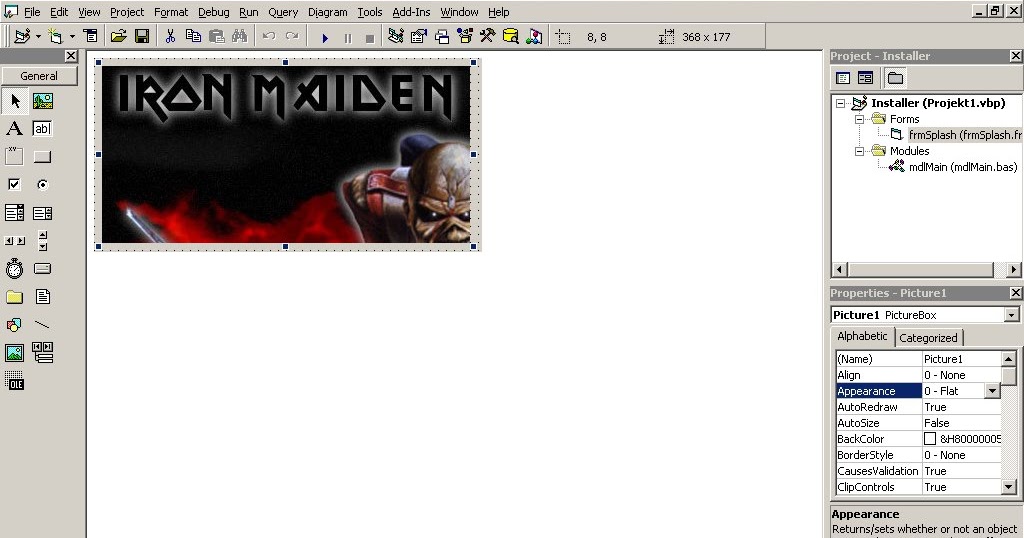The width and height of the screenshot is (1024, 538).
Task: Open the Add Standard EXE Project dropdown arrow
Action: pos(38,37)
